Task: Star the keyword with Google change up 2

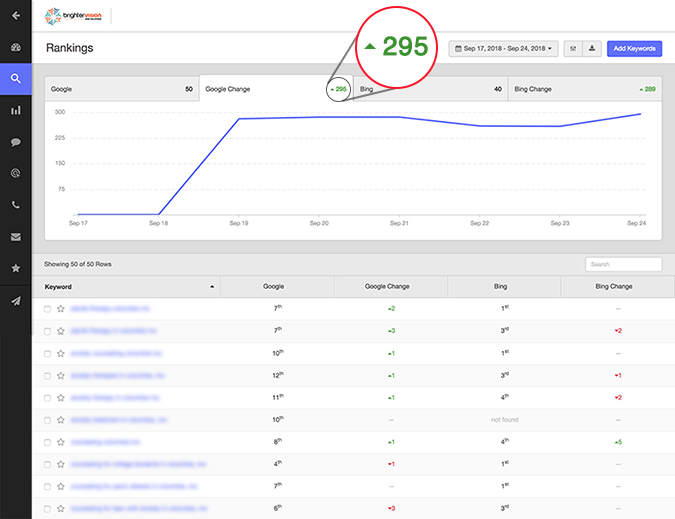Action: pyautogui.click(x=61, y=309)
